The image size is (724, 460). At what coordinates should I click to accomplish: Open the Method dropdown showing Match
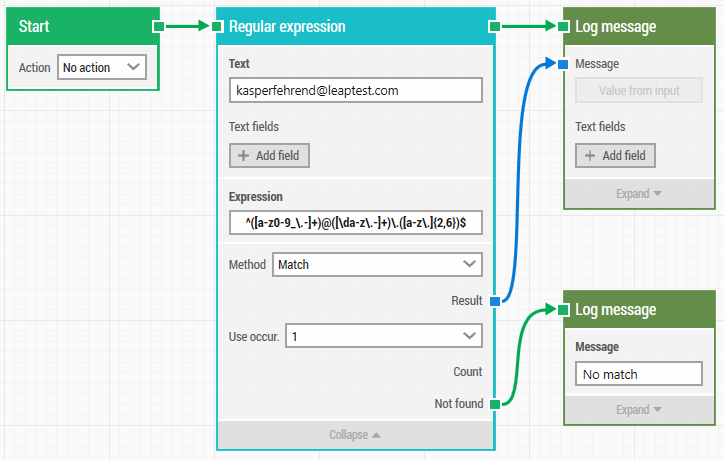[x=377, y=265]
